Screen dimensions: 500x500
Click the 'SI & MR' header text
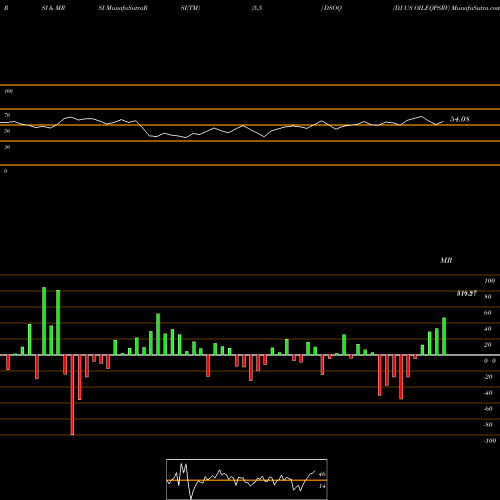[x=53, y=8]
